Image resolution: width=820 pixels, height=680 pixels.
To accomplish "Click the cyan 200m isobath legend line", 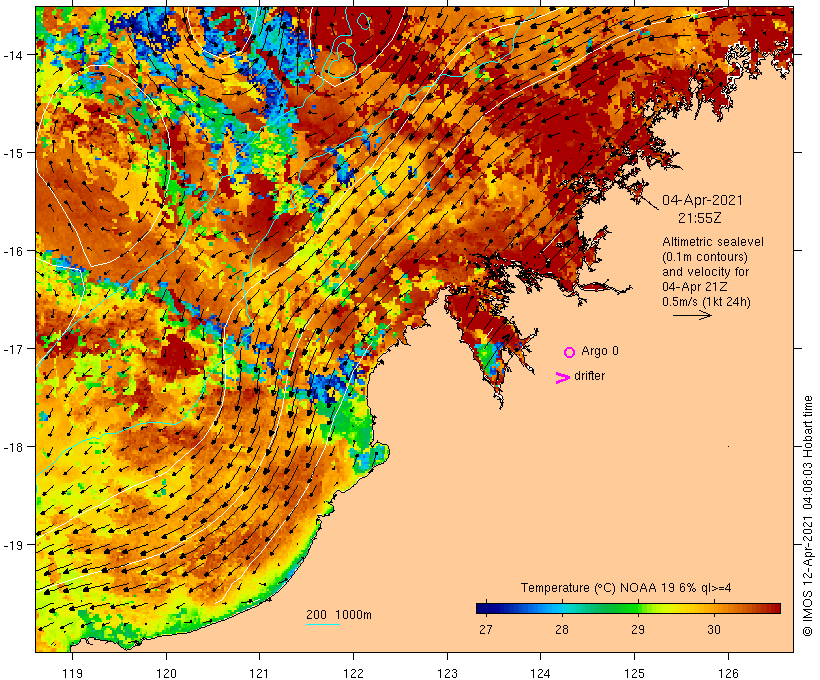I will click(x=323, y=624).
